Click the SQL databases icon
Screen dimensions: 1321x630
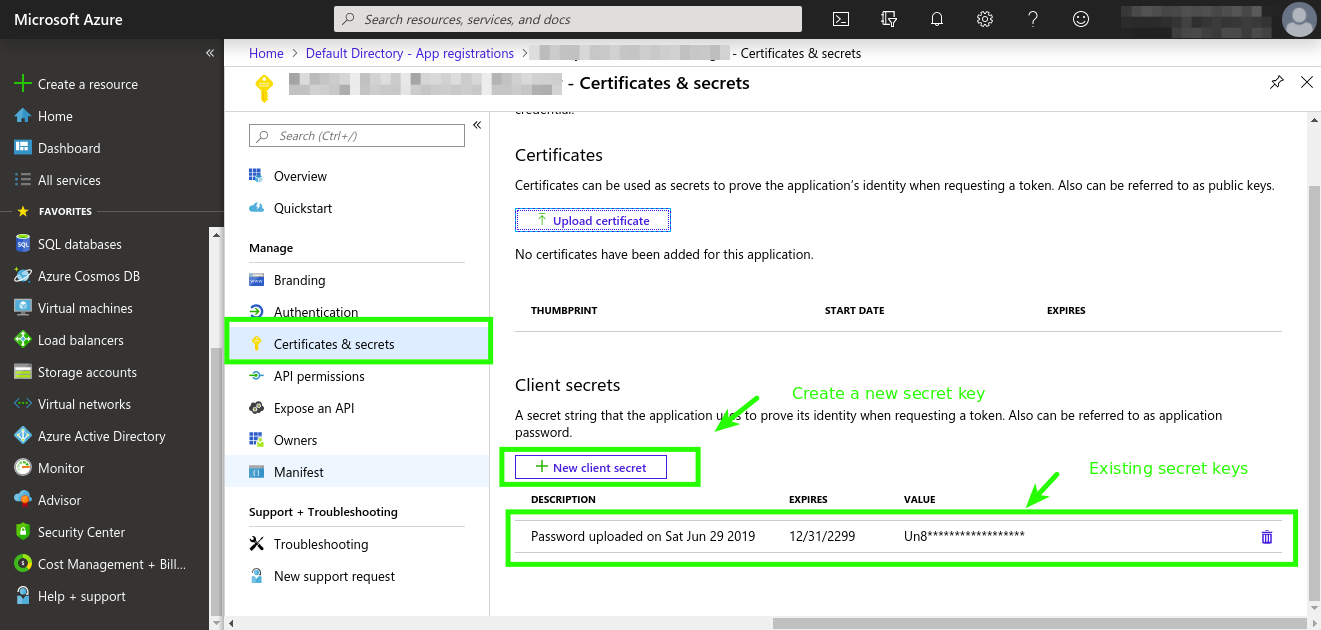pyautogui.click(x=23, y=244)
